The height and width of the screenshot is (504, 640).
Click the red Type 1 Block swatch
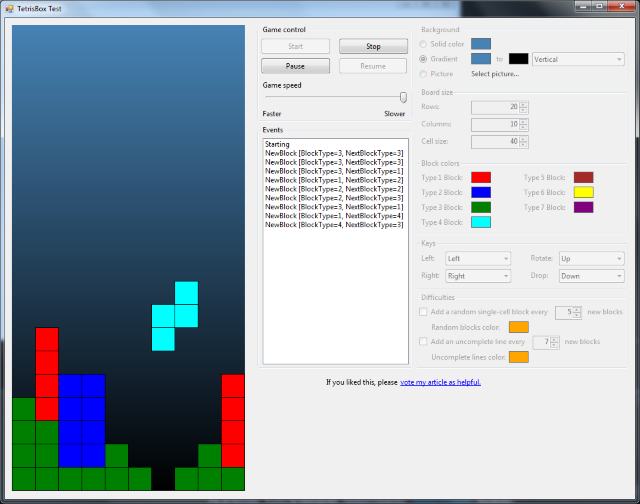pos(481,178)
